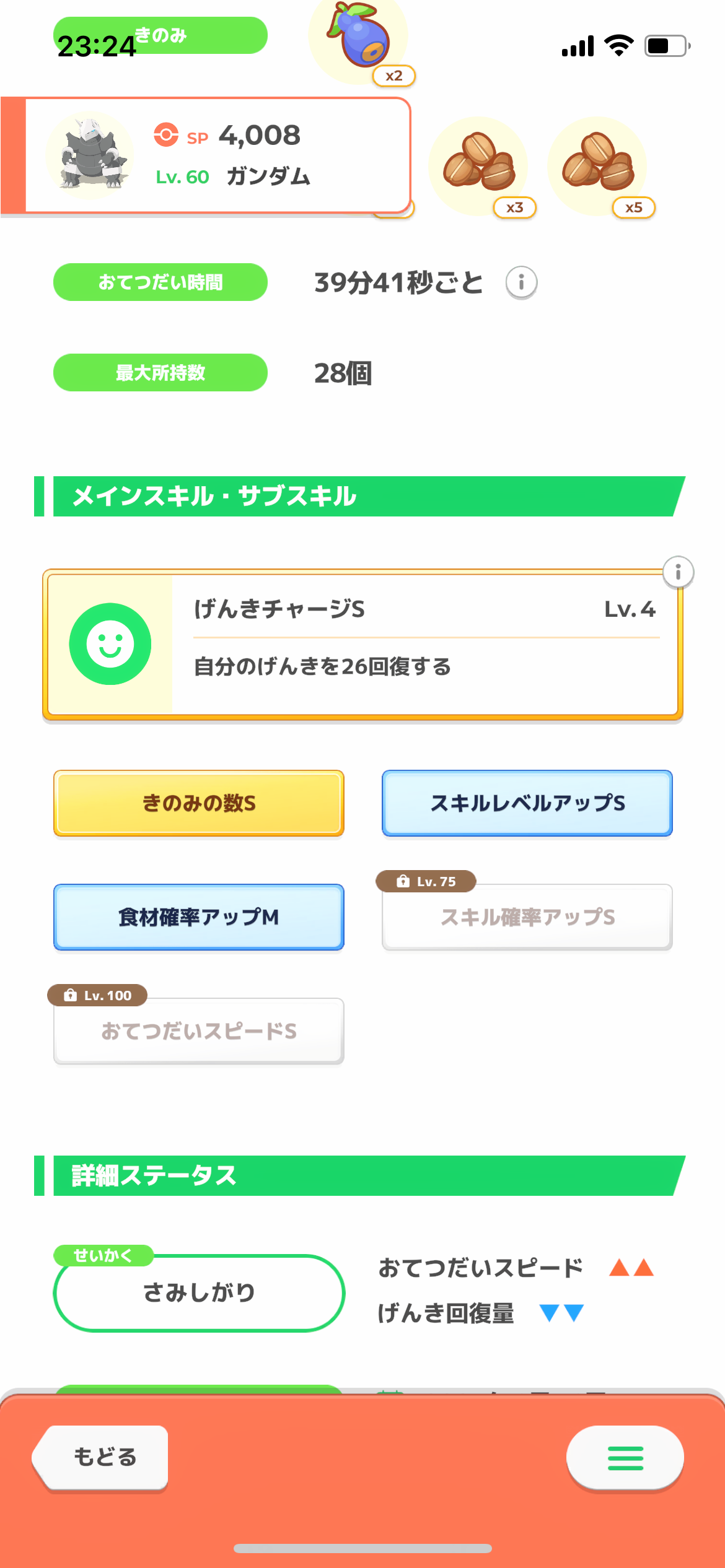Open main skill info icon on skill card
Viewport: 725px width, 1568px height.
(678, 572)
